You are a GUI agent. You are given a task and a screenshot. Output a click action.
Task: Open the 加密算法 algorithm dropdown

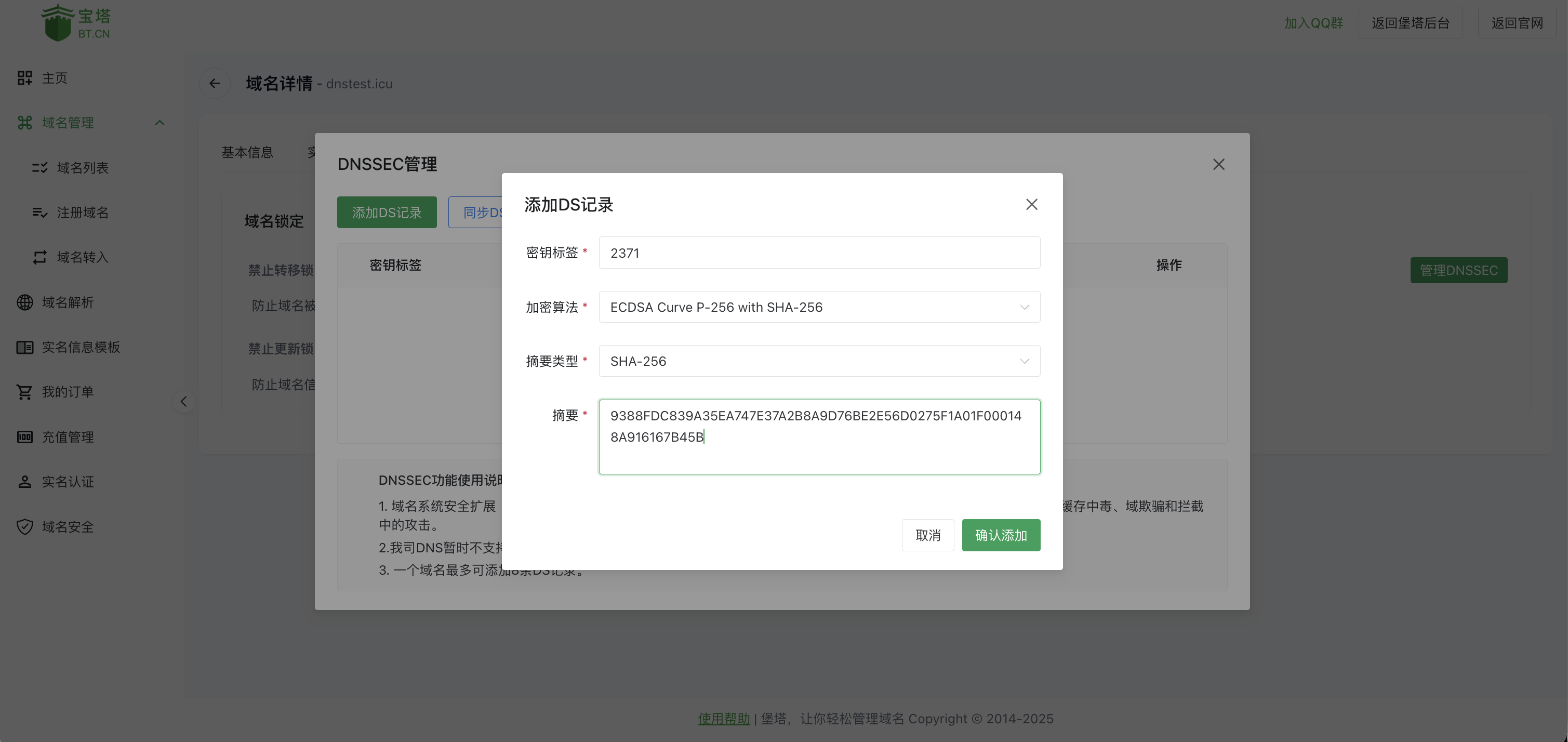pos(819,307)
